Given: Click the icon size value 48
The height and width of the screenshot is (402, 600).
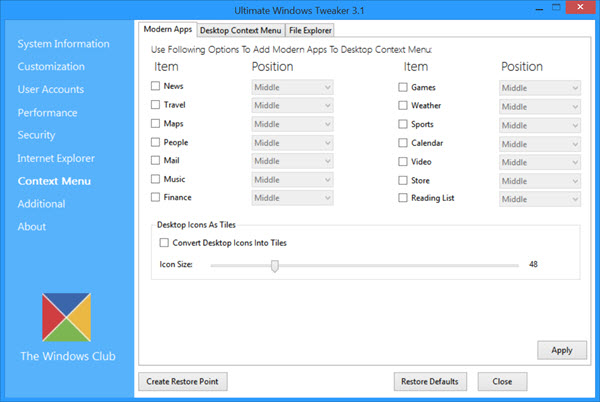Looking at the screenshot, I should [533, 264].
